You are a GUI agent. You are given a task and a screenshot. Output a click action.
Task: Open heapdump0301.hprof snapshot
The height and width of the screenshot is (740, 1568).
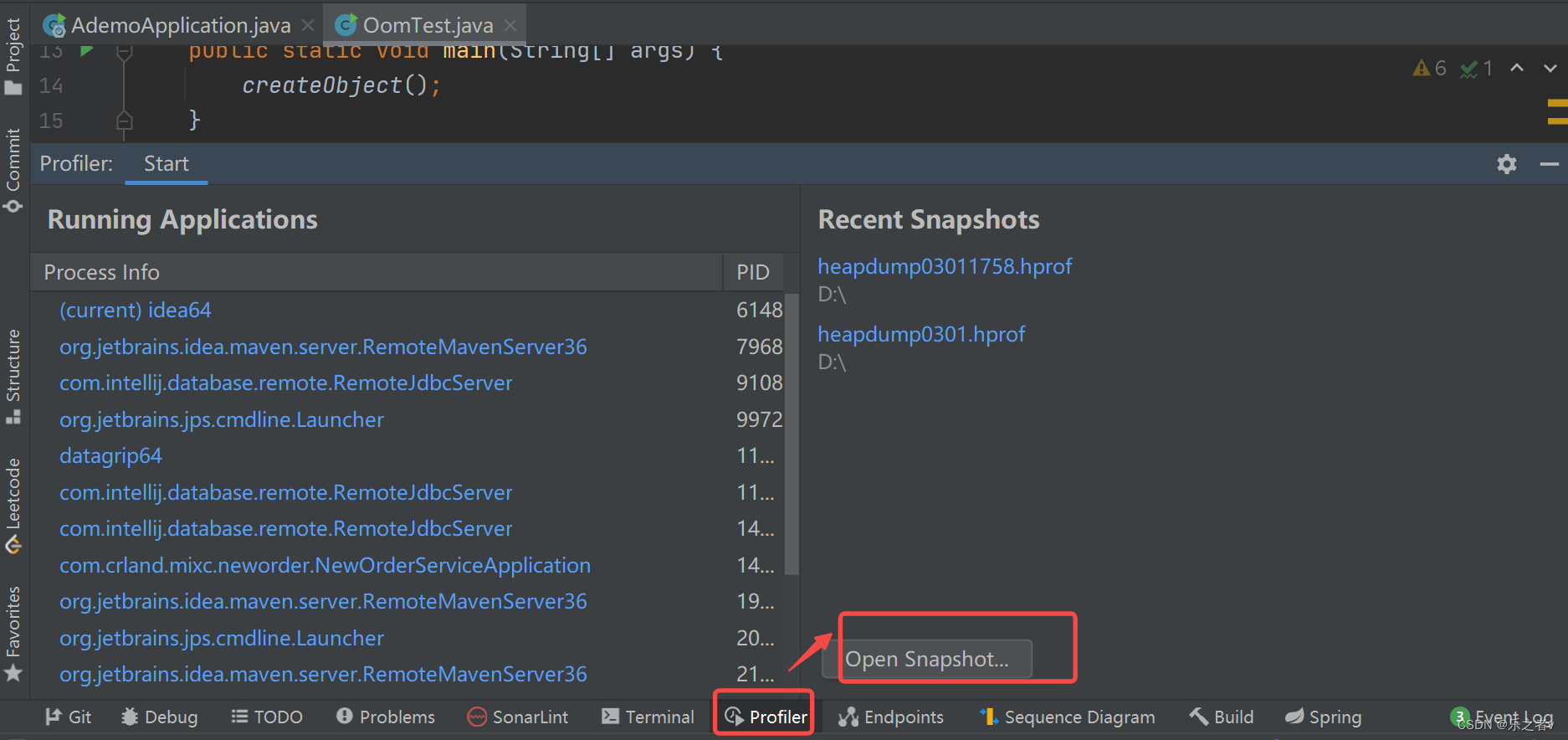tap(921, 334)
